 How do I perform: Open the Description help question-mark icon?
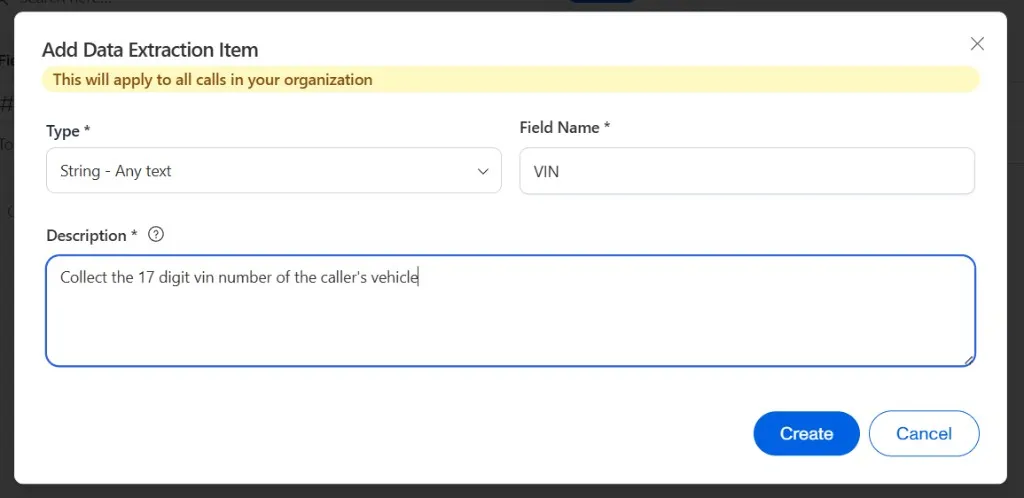155,234
